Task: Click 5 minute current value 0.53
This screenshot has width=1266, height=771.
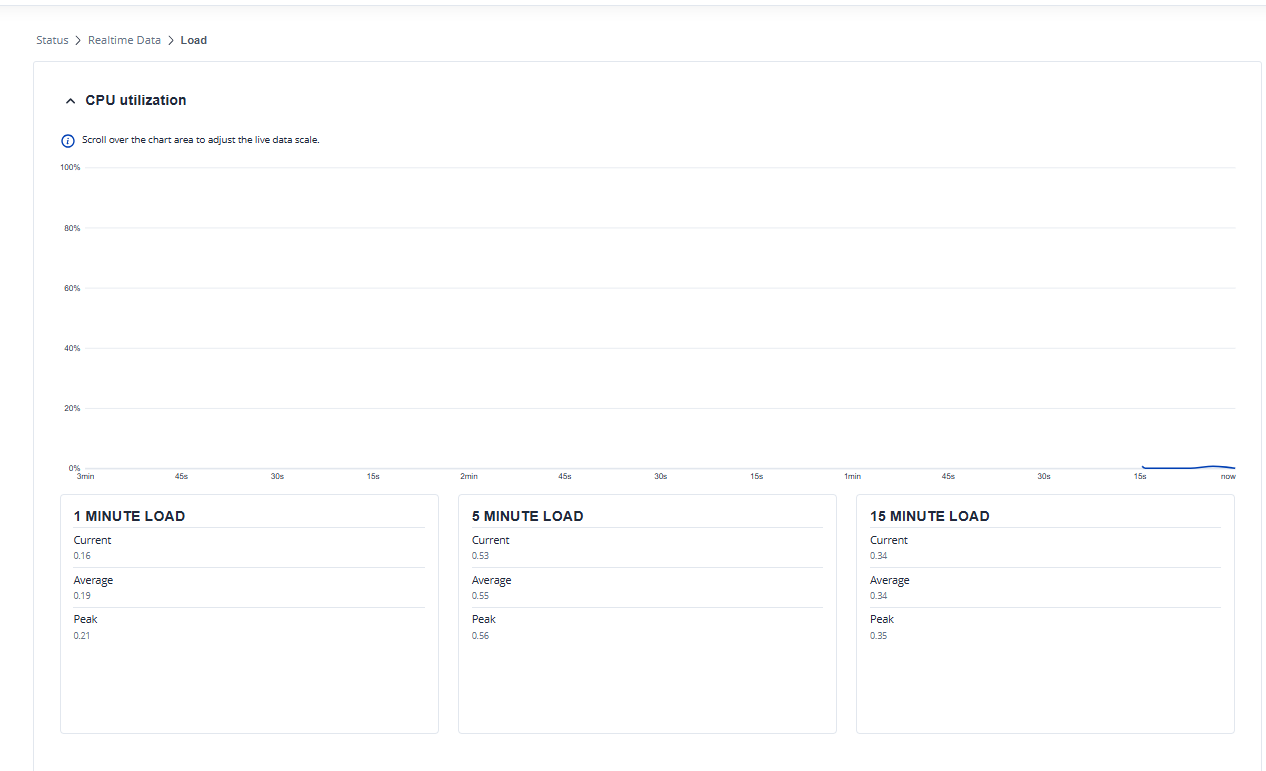Action: [x=480, y=556]
